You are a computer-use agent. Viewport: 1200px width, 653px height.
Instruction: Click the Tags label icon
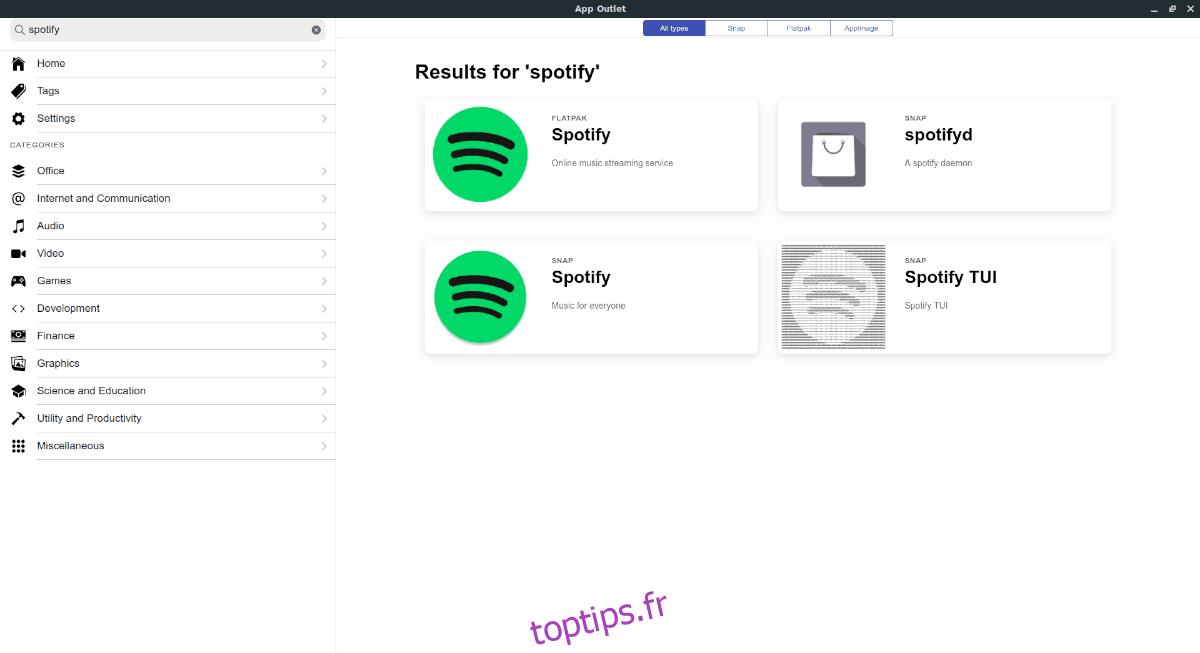[x=18, y=91]
